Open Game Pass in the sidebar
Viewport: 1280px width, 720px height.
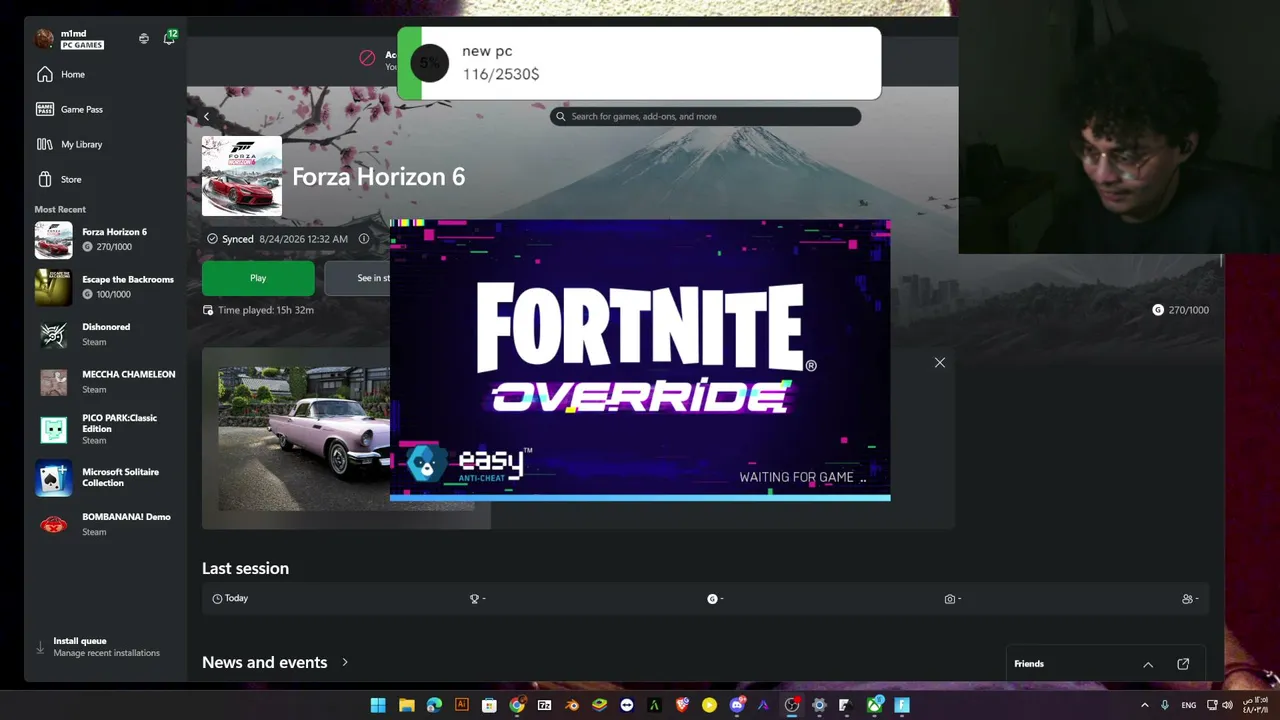(105, 109)
